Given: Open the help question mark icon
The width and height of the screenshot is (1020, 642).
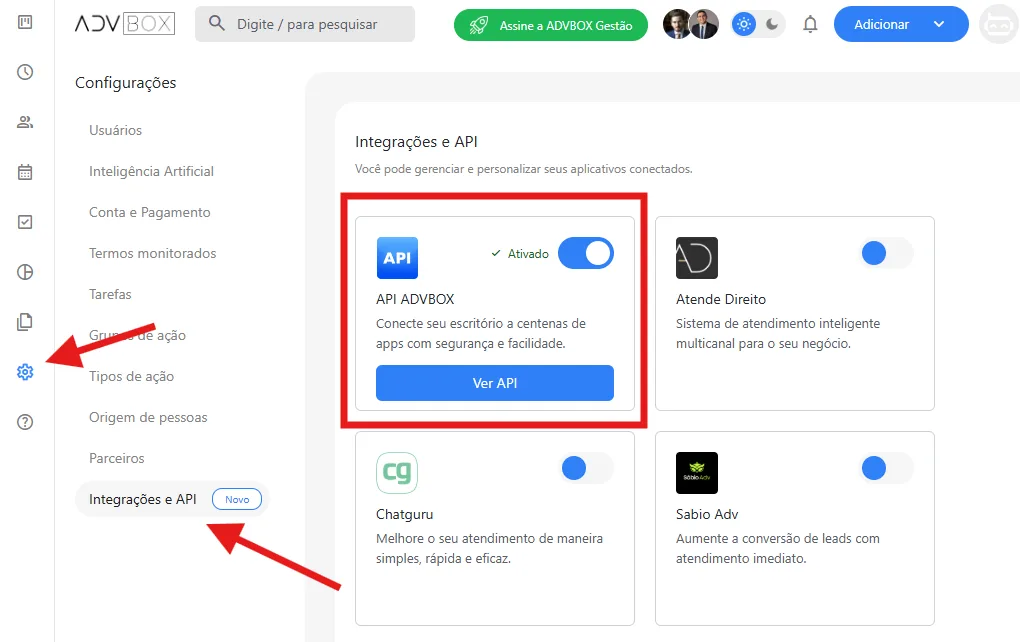Looking at the screenshot, I should 25,422.
